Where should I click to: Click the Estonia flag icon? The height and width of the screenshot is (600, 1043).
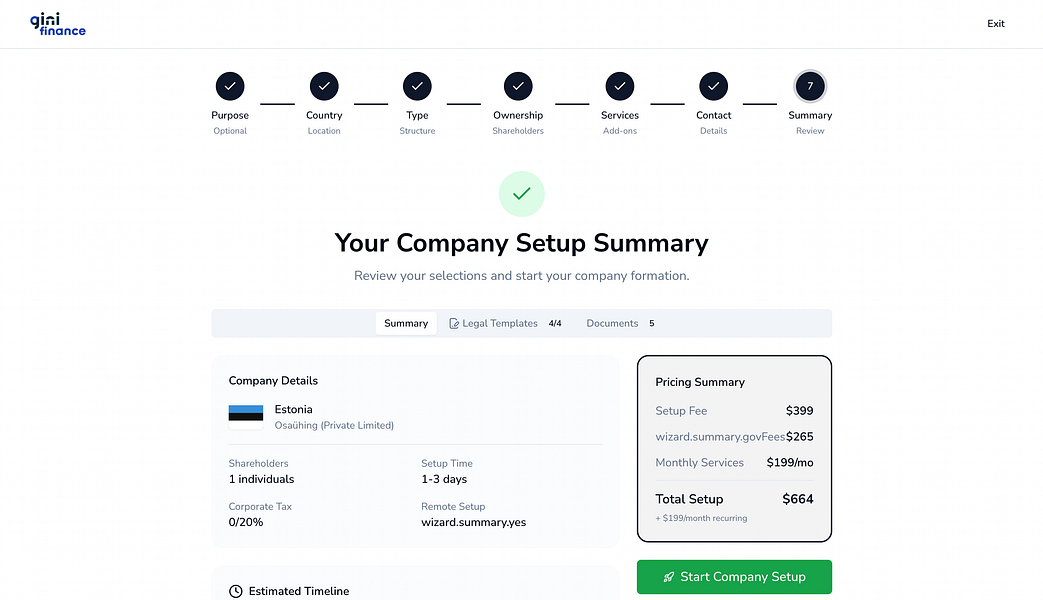tap(246, 413)
